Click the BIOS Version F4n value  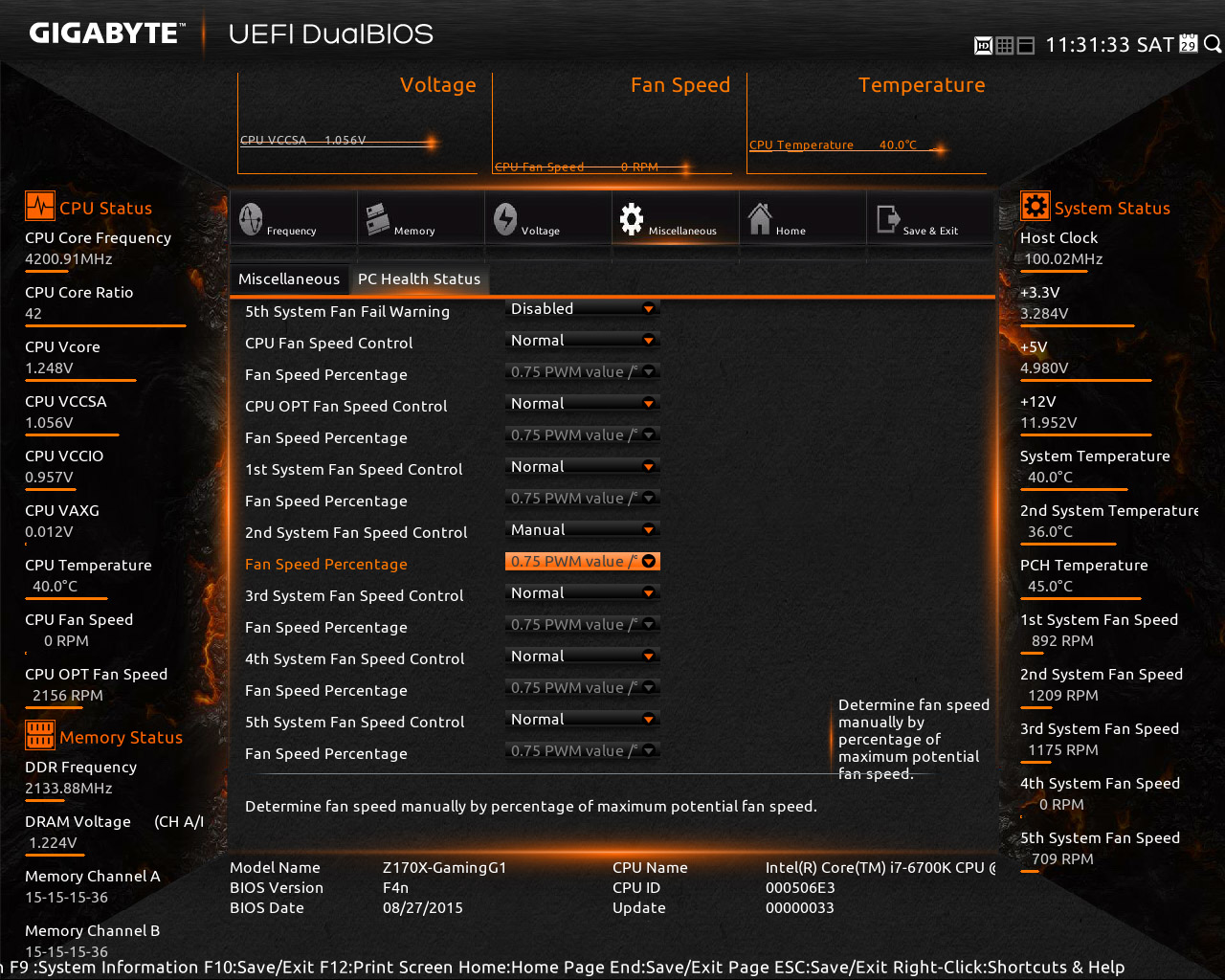pos(395,887)
